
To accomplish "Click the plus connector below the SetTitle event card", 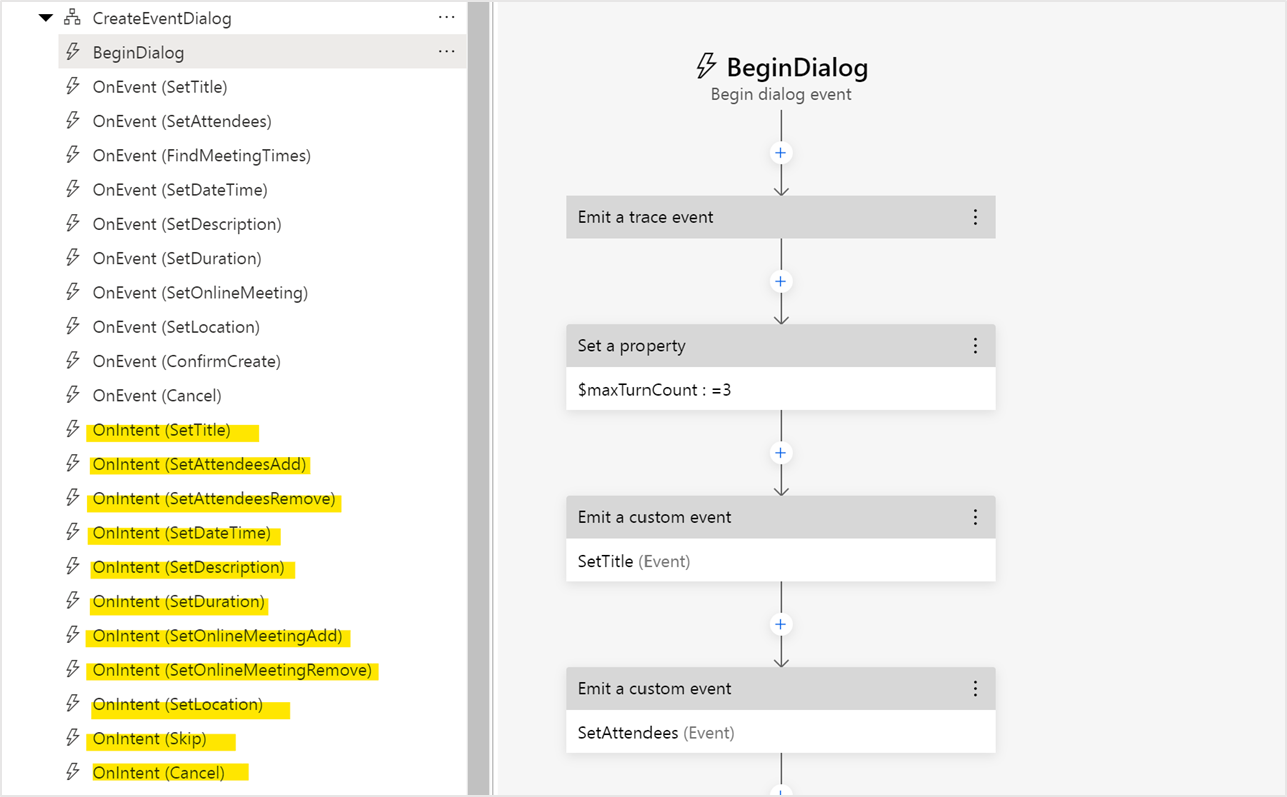I will pos(780,623).
